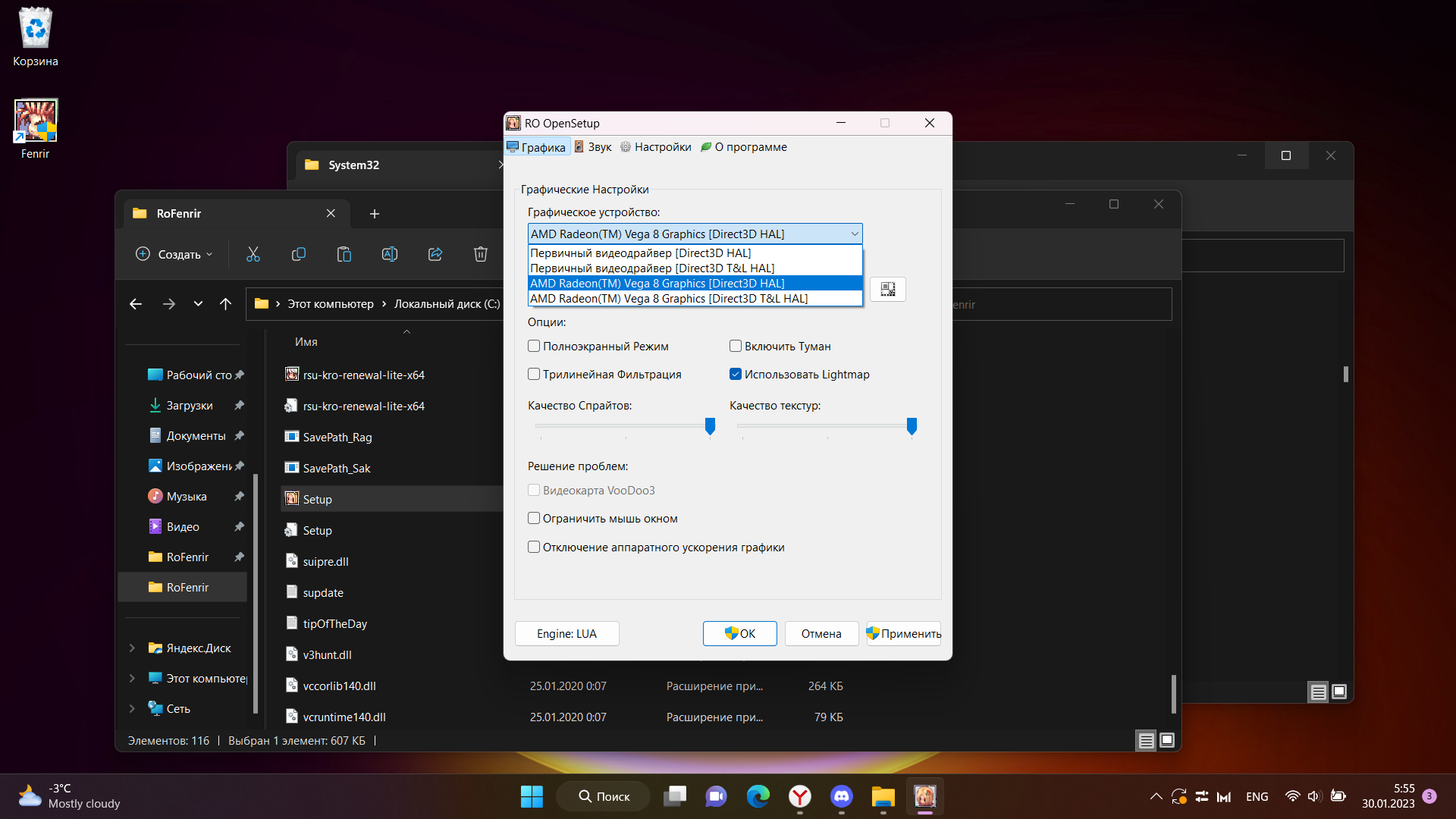Select Первичный видеодрайвер [Direct3D T&L HAL] option
The height and width of the screenshot is (819, 1456).
(x=695, y=268)
